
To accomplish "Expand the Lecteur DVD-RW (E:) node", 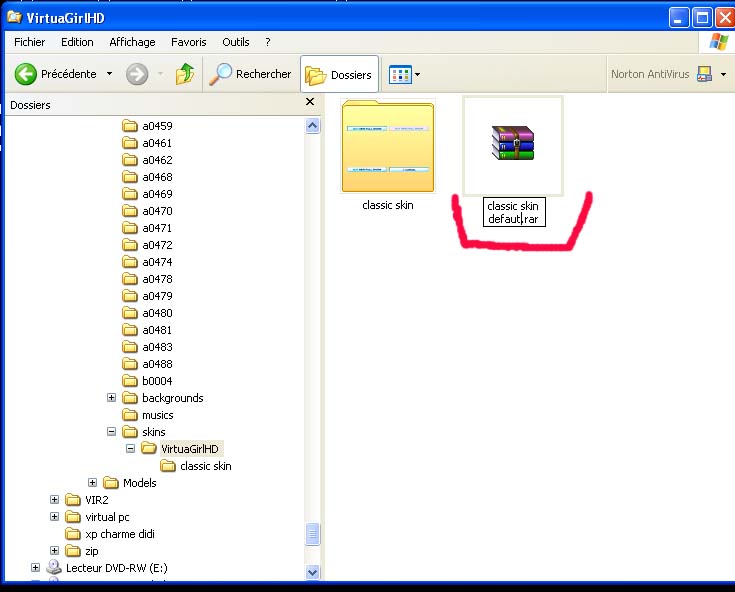I will [35, 567].
